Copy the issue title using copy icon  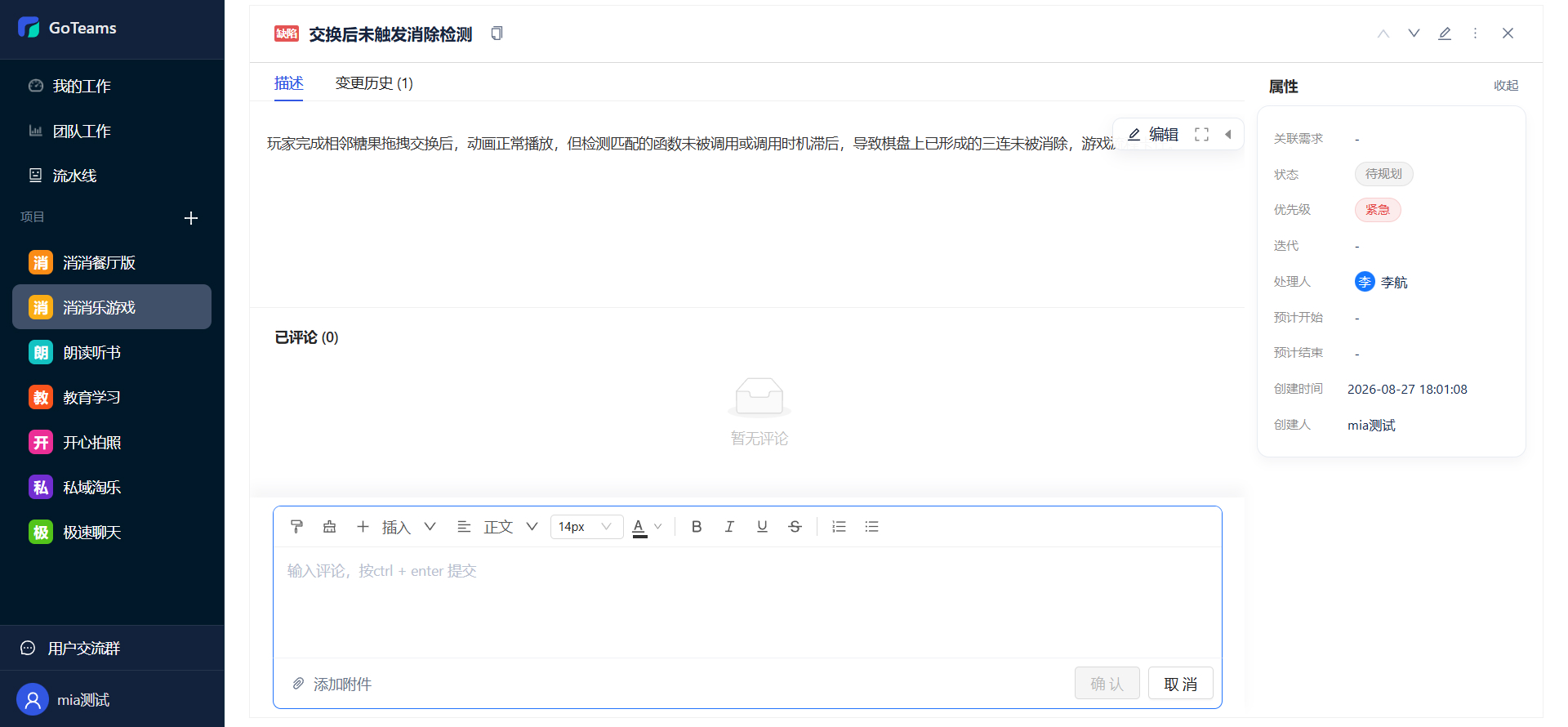click(497, 33)
